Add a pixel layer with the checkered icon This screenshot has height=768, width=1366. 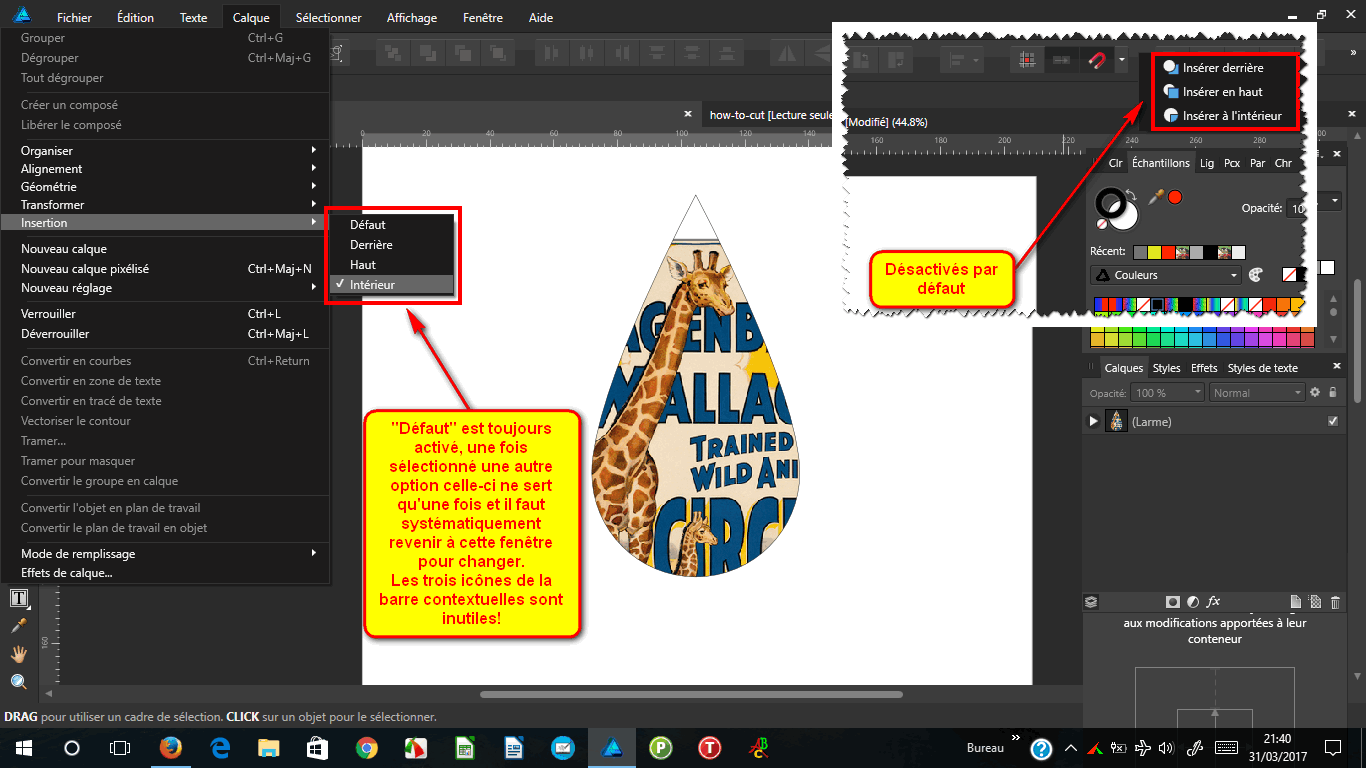pyautogui.click(x=1315, y=602)
